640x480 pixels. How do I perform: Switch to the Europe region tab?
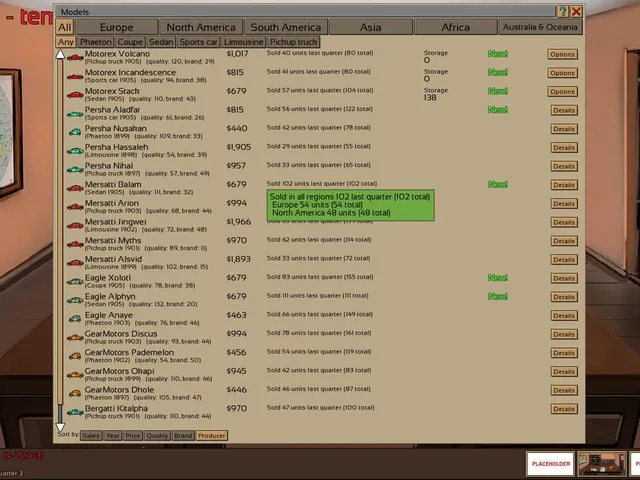116,27
